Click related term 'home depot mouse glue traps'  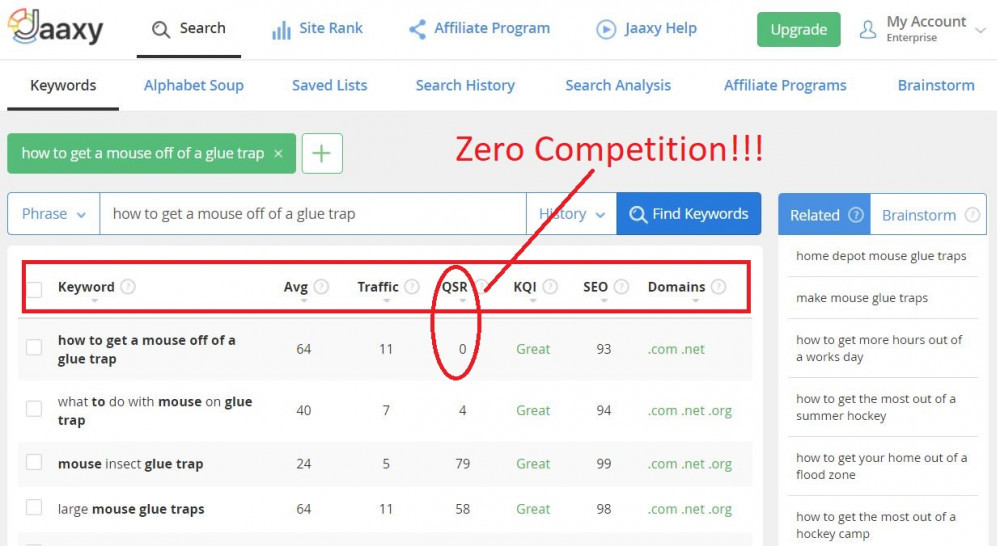pos(881,256)
